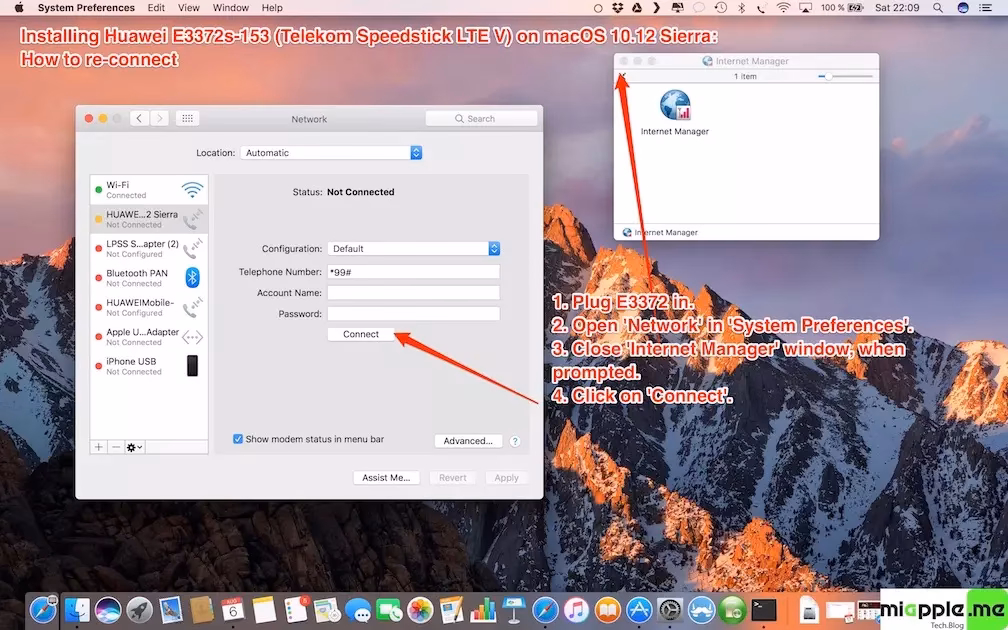Click the Telephone Number field
Screen dimensions: 1008x630
click(x=413, y=272)
